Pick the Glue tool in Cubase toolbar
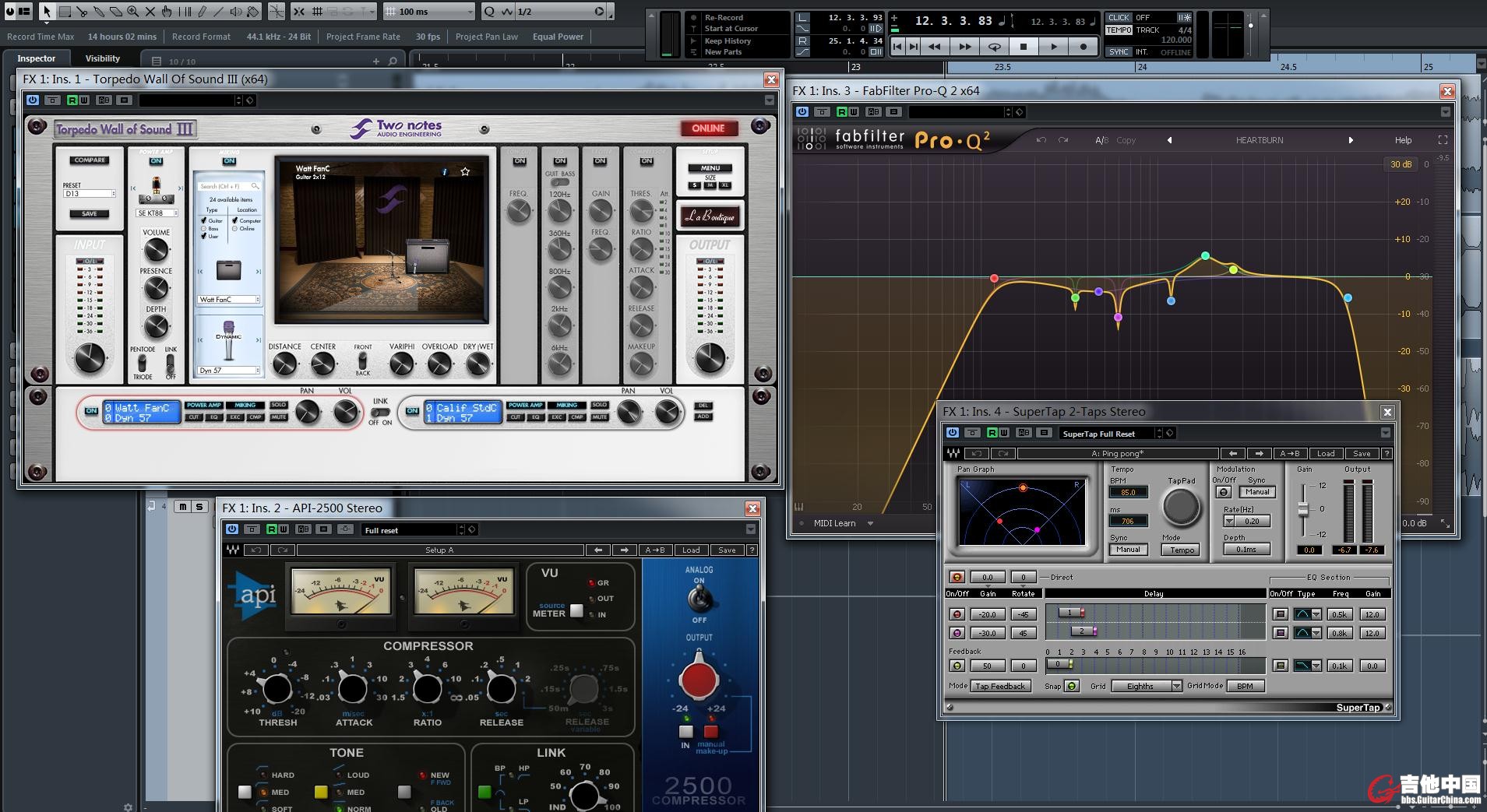The image size is (1487, 812). [x=99, y=11]
